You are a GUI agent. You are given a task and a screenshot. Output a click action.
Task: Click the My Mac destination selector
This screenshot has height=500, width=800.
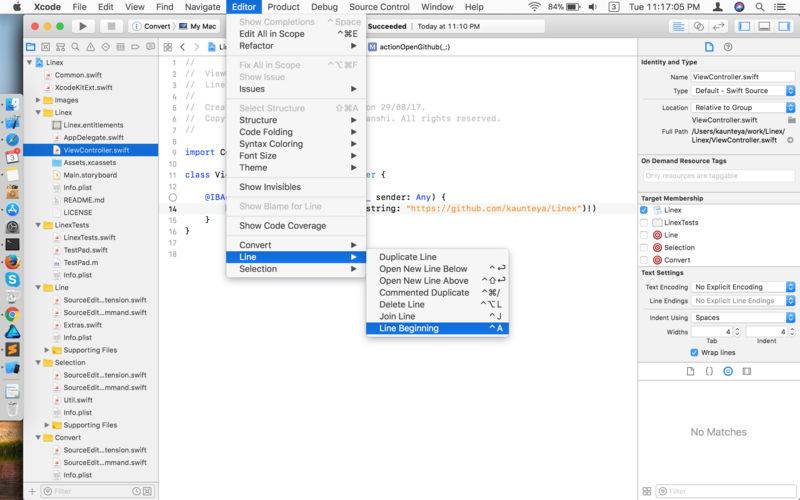pos(198,27)
